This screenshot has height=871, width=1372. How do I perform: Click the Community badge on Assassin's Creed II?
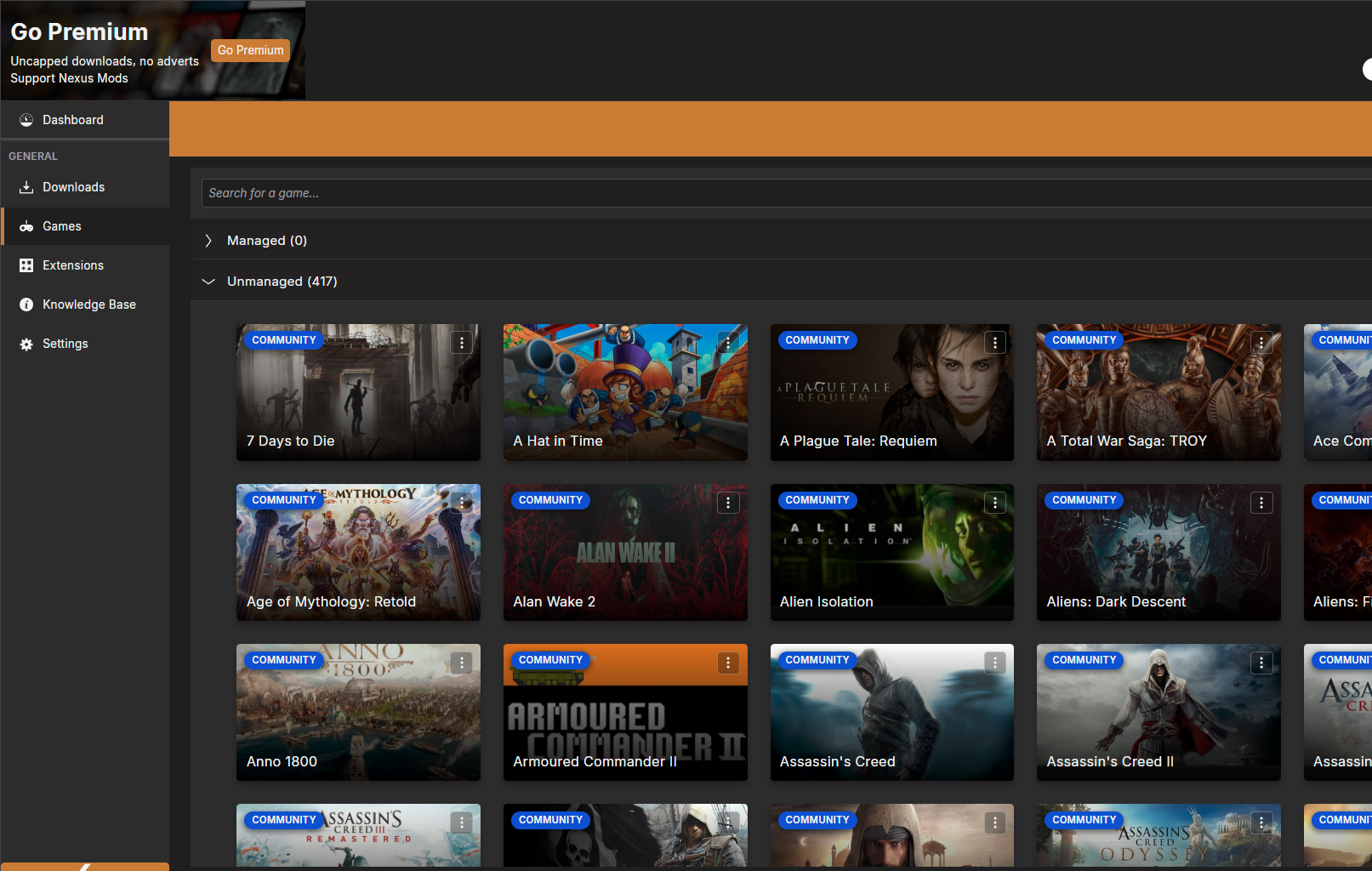pos(1085,660)
